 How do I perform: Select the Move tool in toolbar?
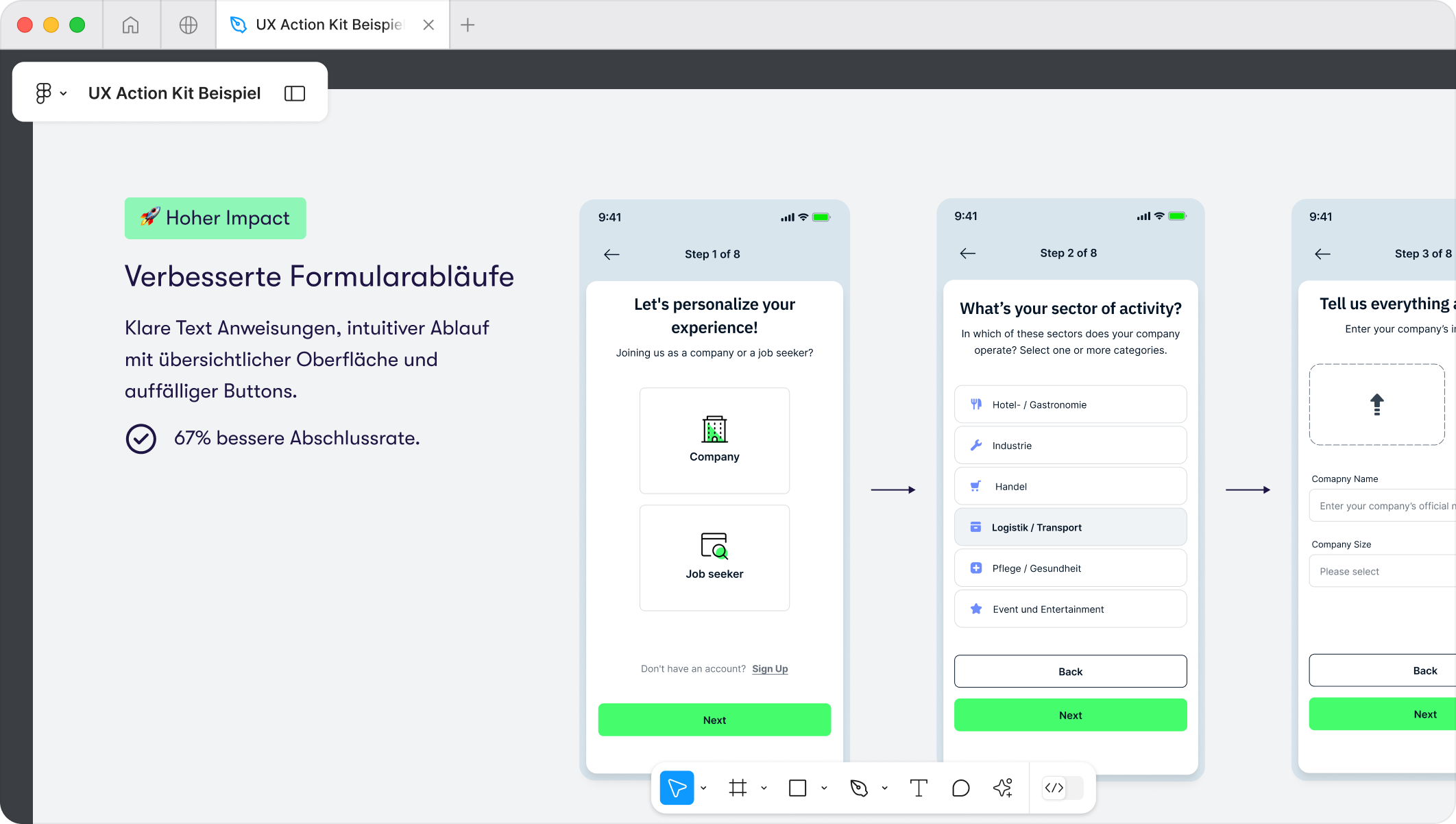[x=677, y=788]
